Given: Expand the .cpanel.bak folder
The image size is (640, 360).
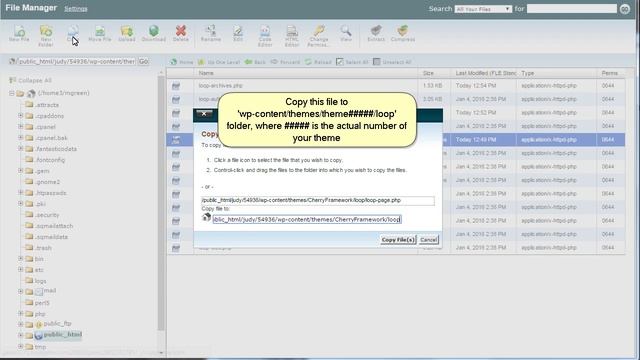Looking at the screenshot, I should 20,138.
